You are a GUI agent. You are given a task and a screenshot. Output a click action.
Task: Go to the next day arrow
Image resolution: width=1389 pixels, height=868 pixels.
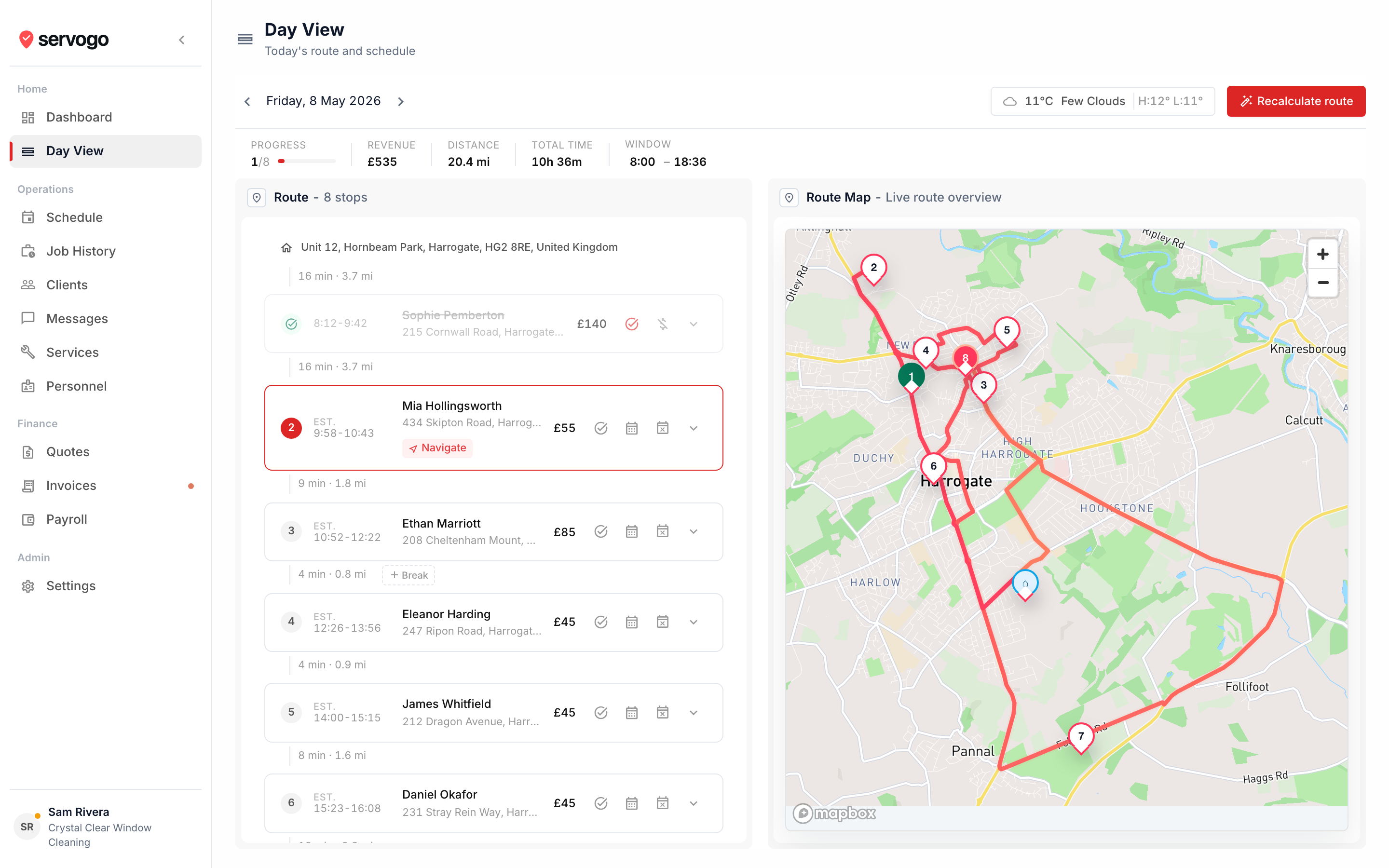[401, 102]
